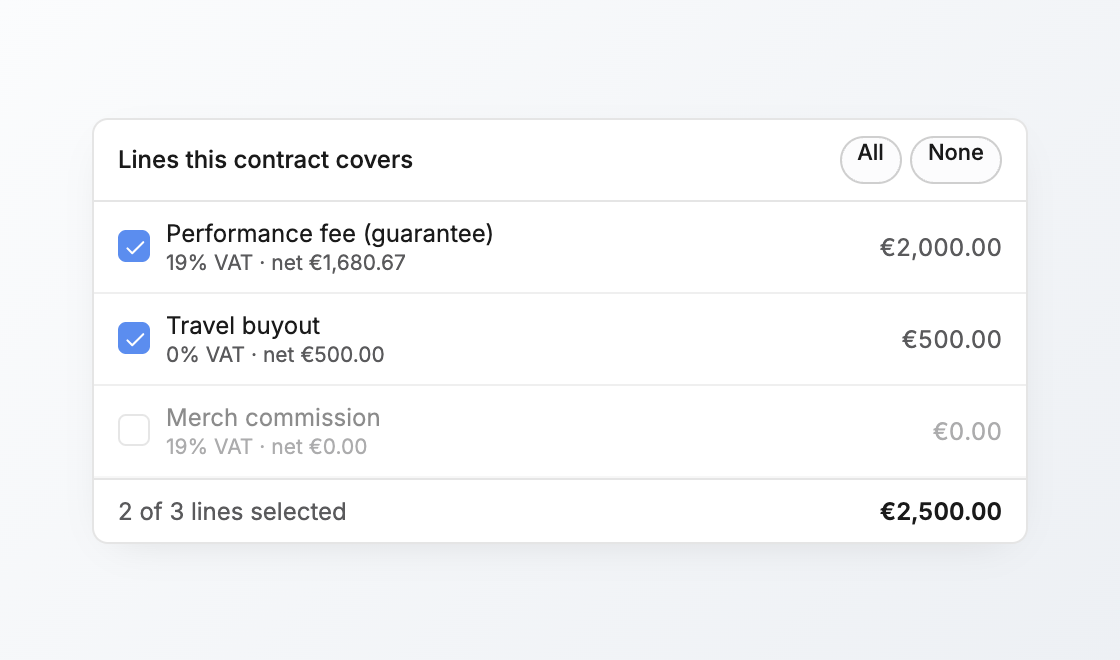Uncheck the Performance fee (guarantee) checkbox

click(x=134, y=246)
